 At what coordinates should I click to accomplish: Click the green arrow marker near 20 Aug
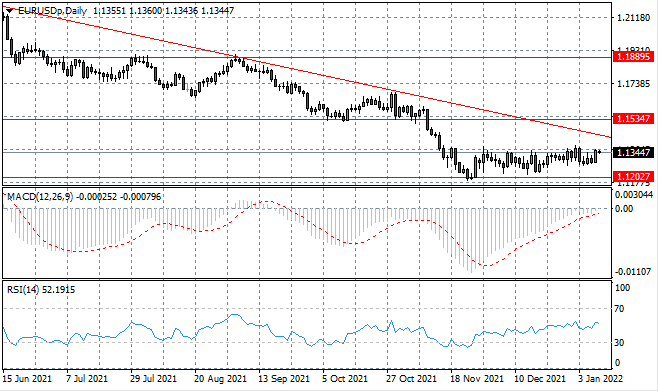[x=187, y=88]
